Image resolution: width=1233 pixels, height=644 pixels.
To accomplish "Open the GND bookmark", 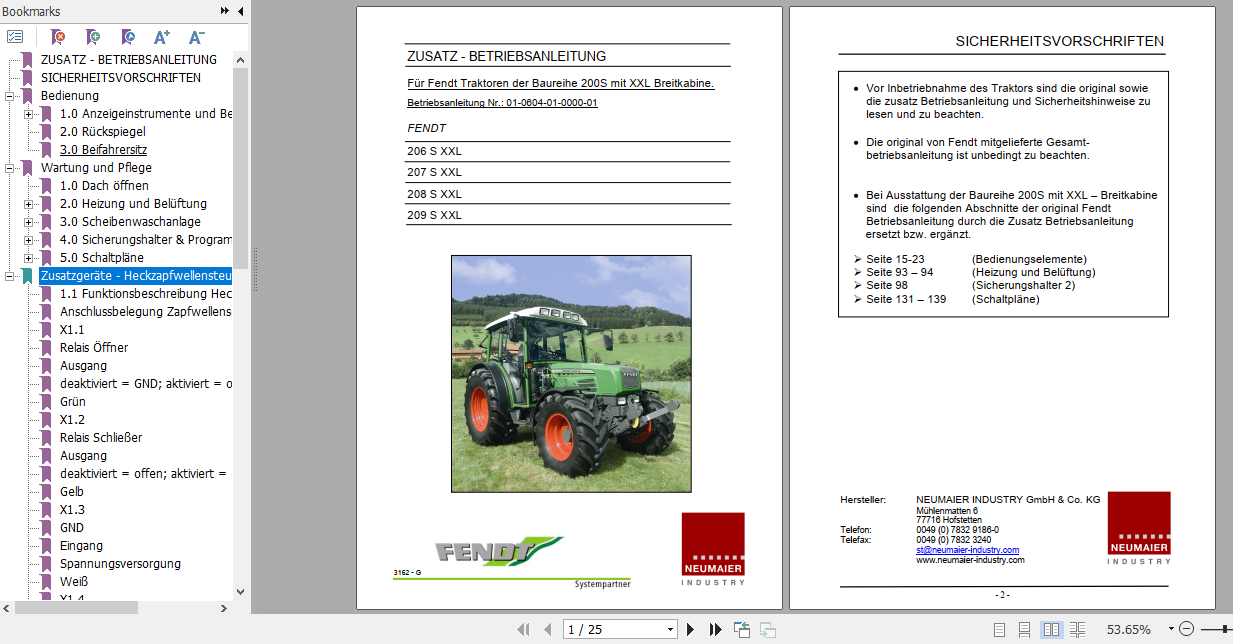I will point(72,528).
